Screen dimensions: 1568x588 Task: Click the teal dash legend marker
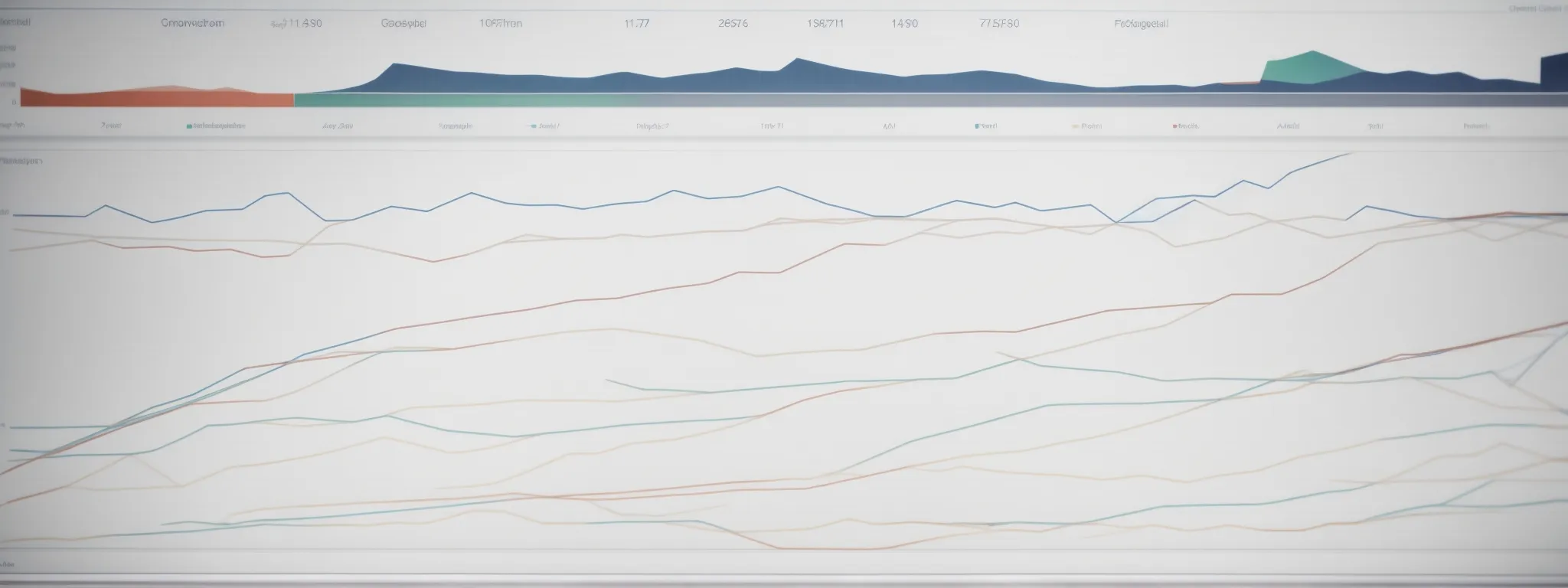tap(532, 126)
